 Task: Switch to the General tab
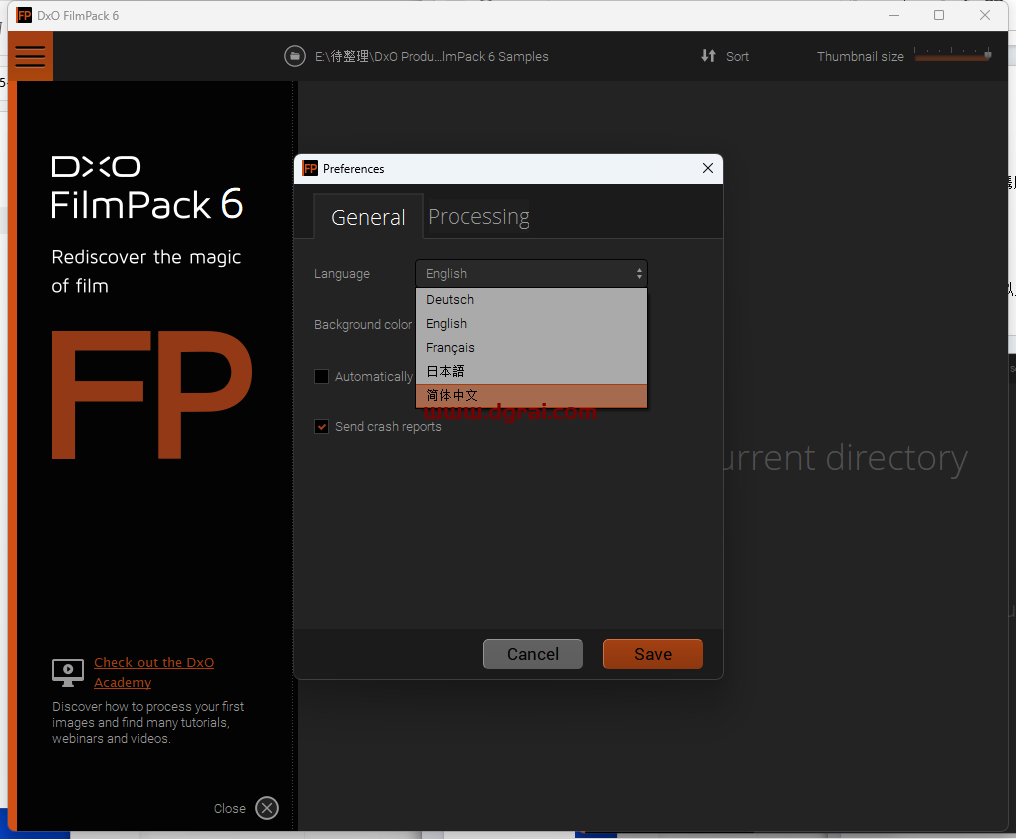tap(368, 217)
